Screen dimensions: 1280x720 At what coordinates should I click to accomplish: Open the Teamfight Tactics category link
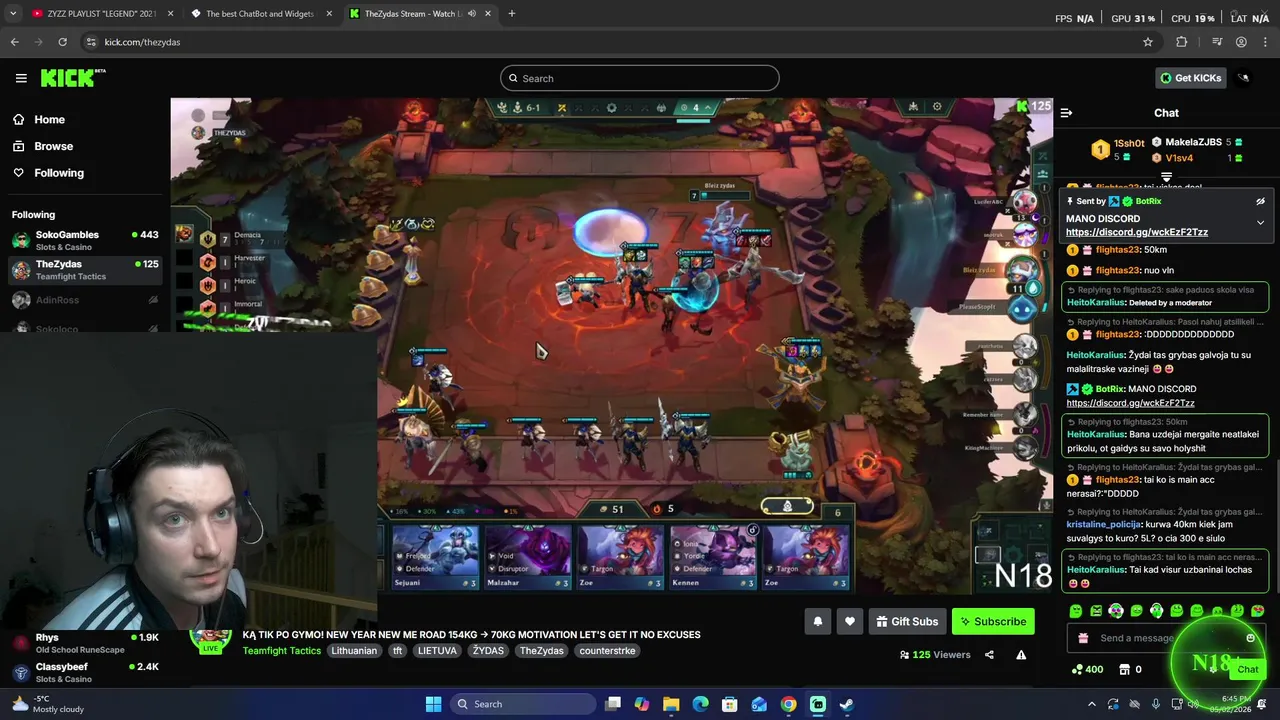(x=281, y=650)
